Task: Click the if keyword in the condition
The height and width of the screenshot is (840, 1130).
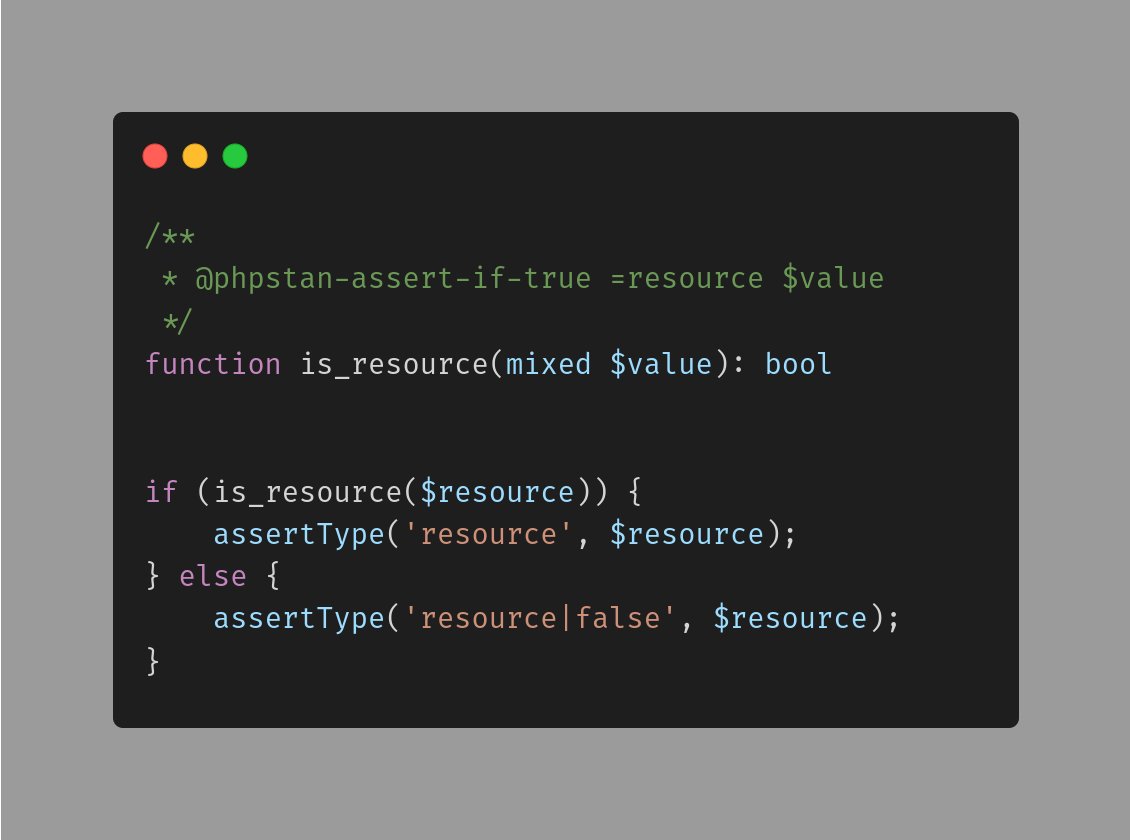Action: pos(159,492)
